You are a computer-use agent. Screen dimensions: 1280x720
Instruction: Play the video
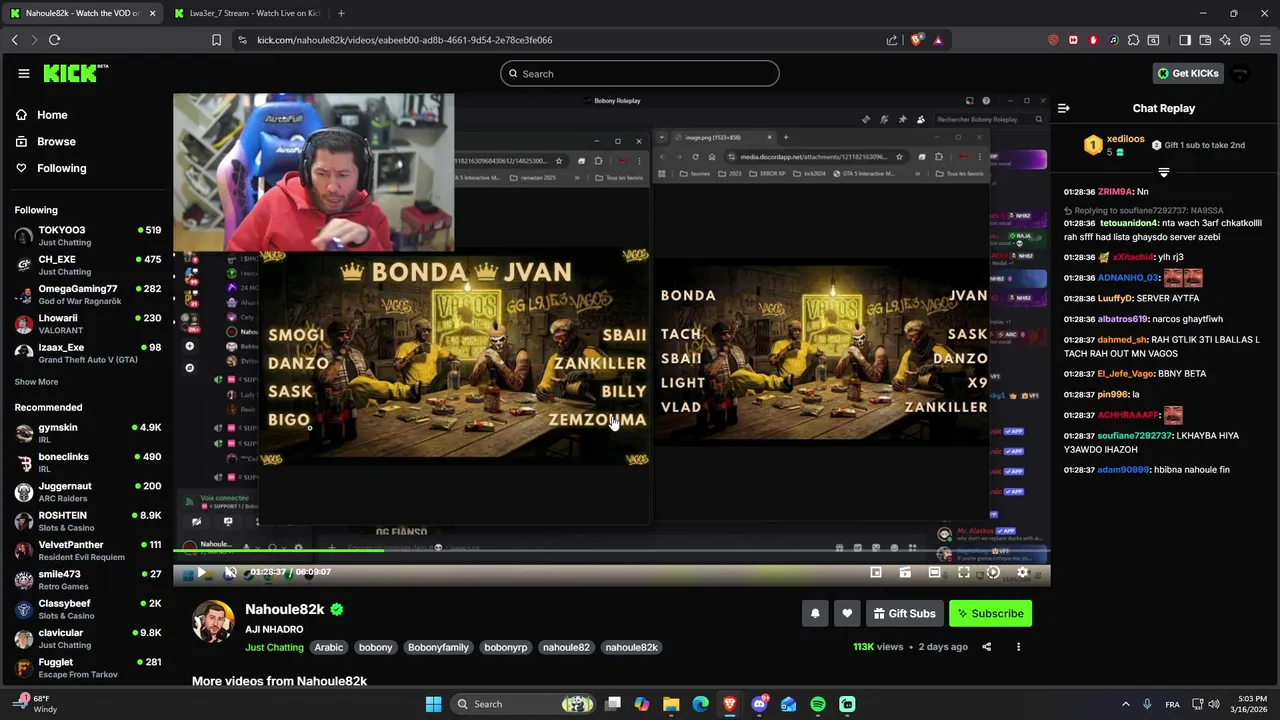point(201,573)
